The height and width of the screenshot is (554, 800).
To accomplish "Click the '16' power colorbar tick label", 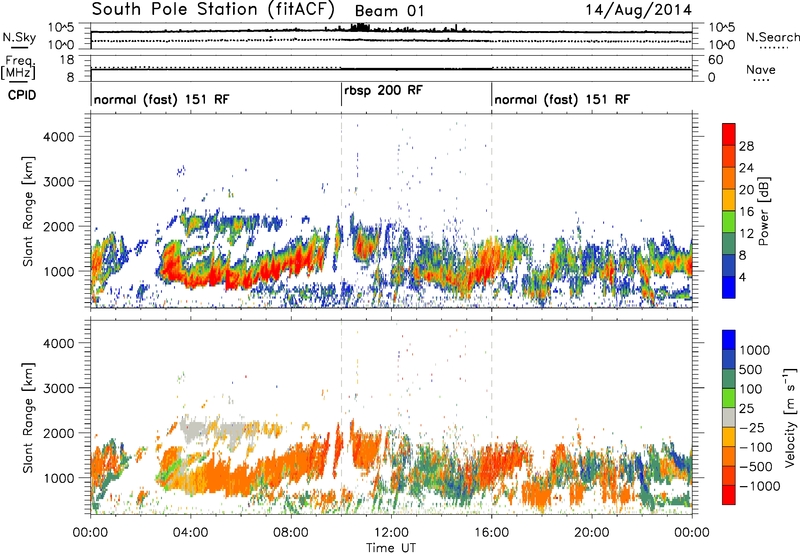I will [x=746, y=212].
